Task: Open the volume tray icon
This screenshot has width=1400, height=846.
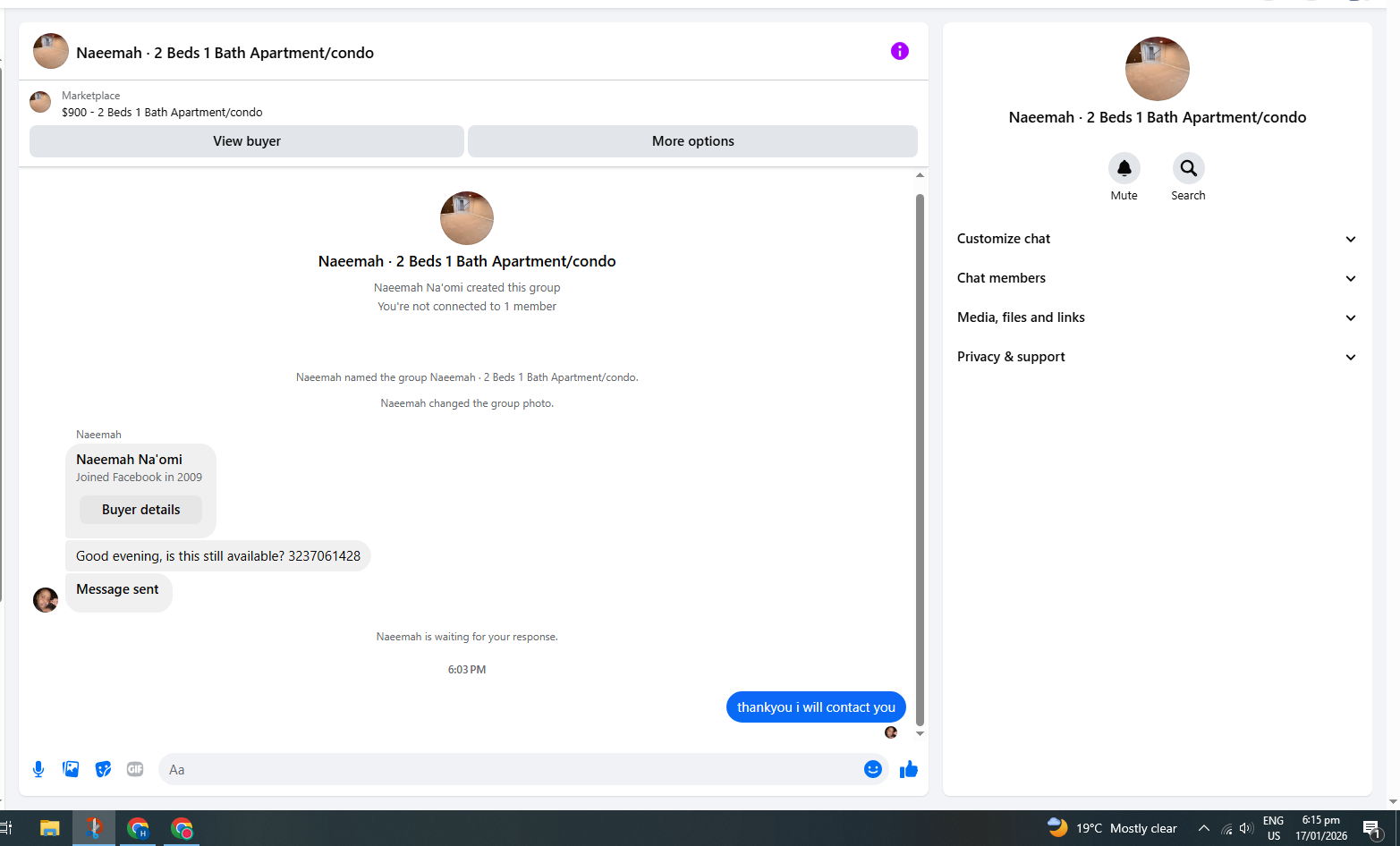Action: (x=1246, y=828)
